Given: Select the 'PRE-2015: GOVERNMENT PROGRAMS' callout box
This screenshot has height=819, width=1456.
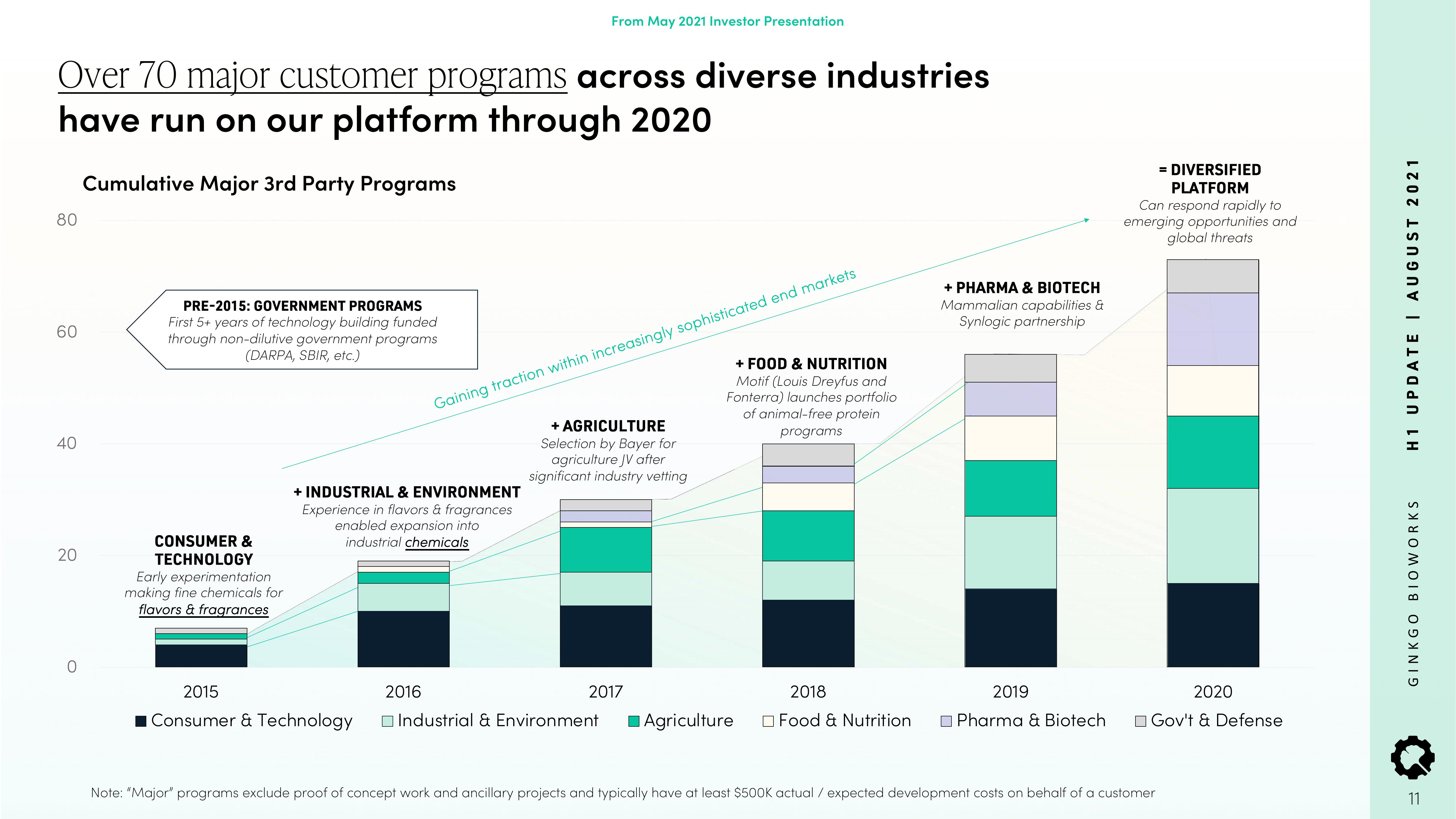Looking at the screenshot, I should (303, 330).
